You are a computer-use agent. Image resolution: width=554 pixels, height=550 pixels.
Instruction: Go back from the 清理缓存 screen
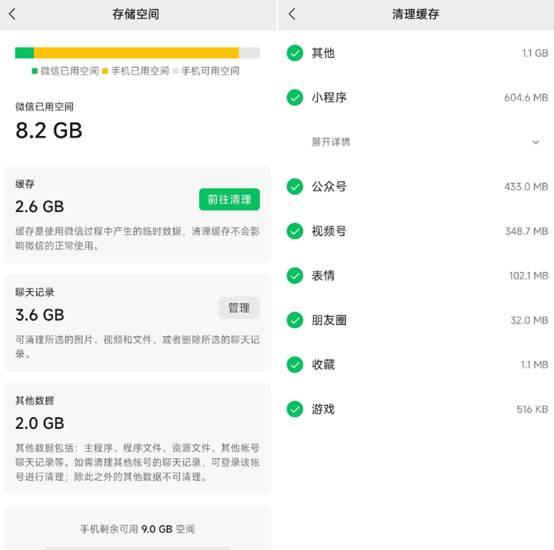click(x=292, y=14)
